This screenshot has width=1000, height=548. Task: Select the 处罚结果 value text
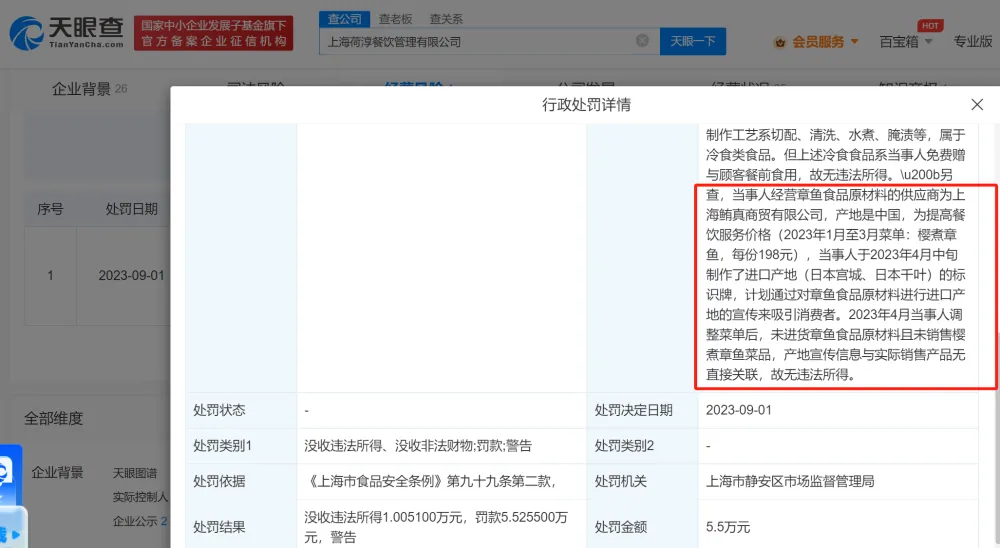click(436, 527)
